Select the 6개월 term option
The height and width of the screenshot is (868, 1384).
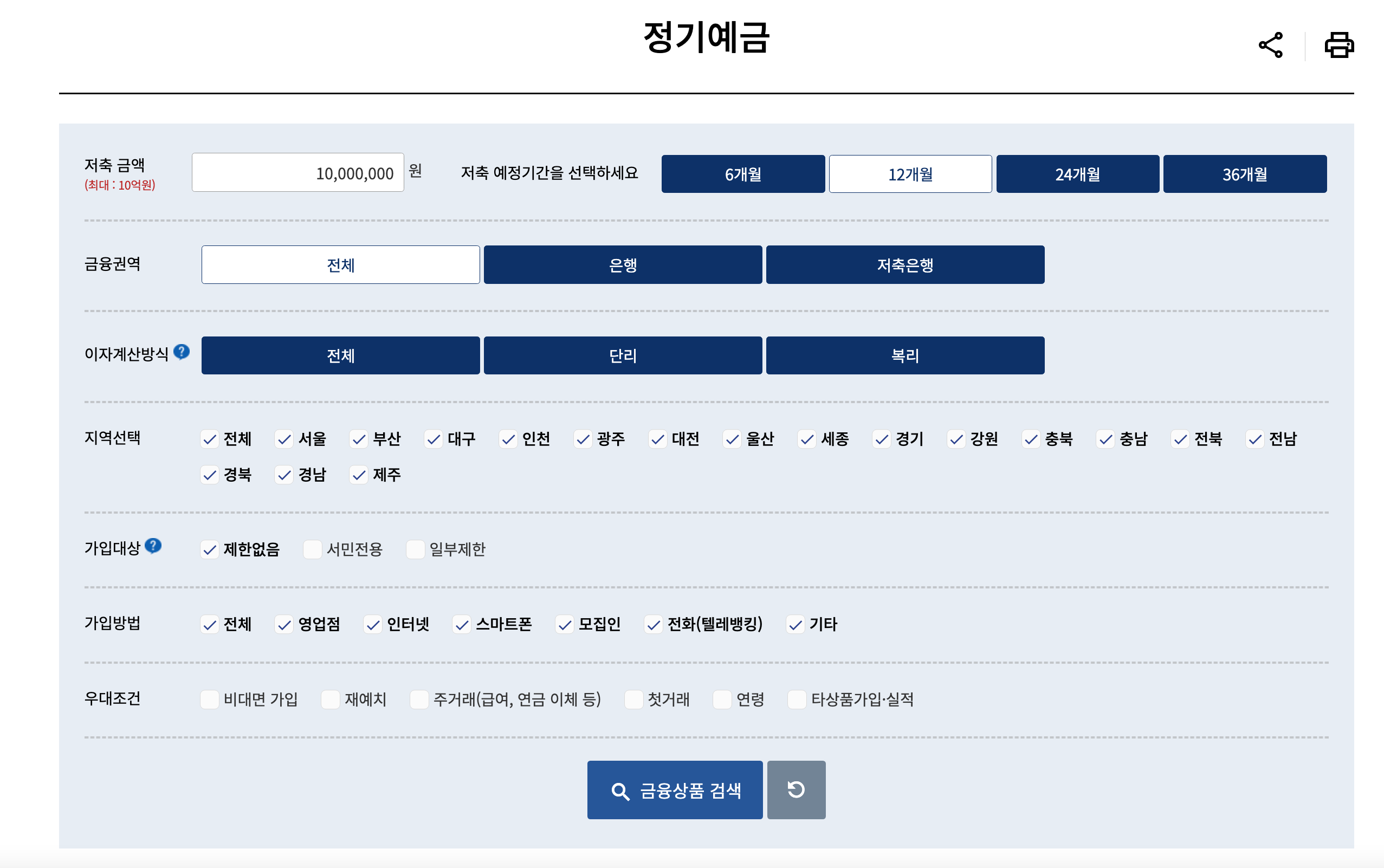point(743,173)
